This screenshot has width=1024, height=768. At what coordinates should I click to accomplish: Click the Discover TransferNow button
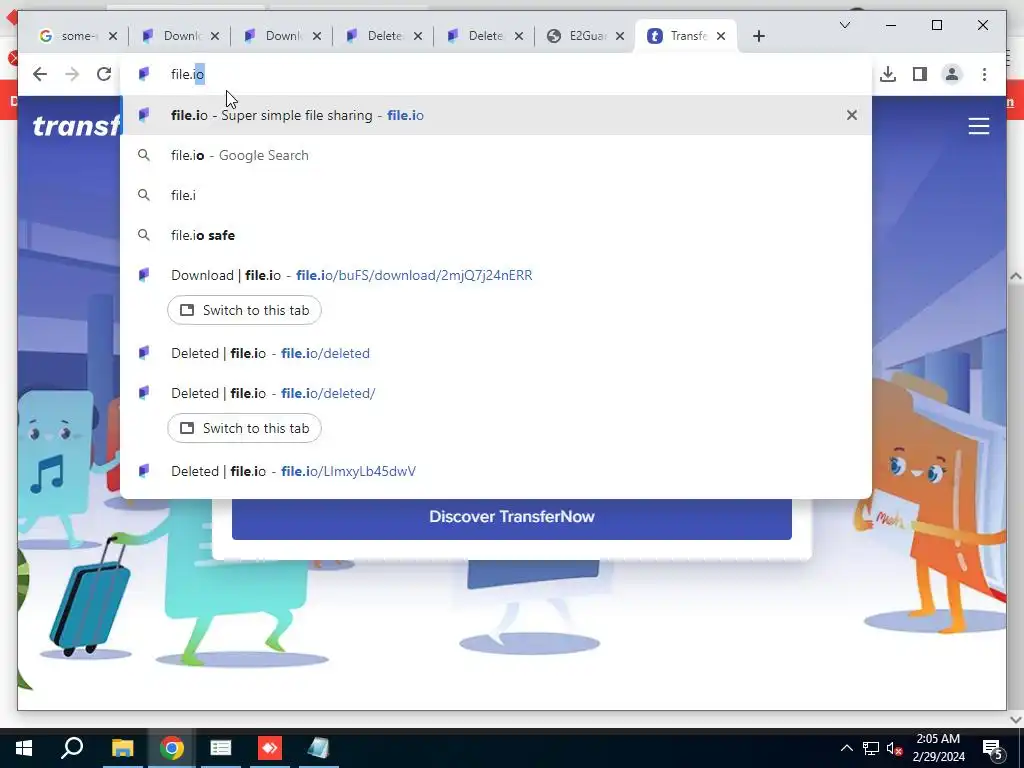pos(511,519)
